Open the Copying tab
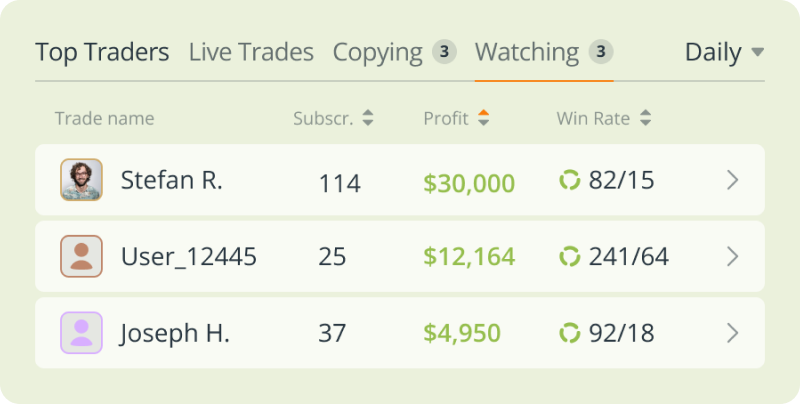 point(394,53)
